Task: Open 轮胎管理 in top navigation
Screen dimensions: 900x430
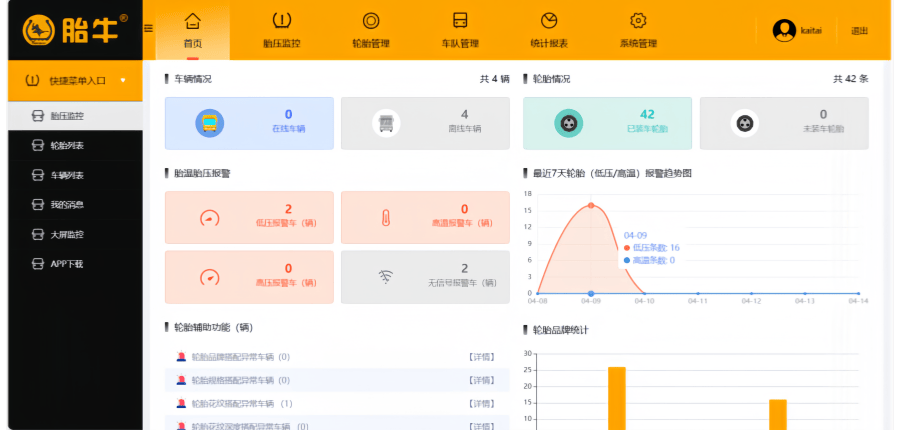Action: point(370,30)
